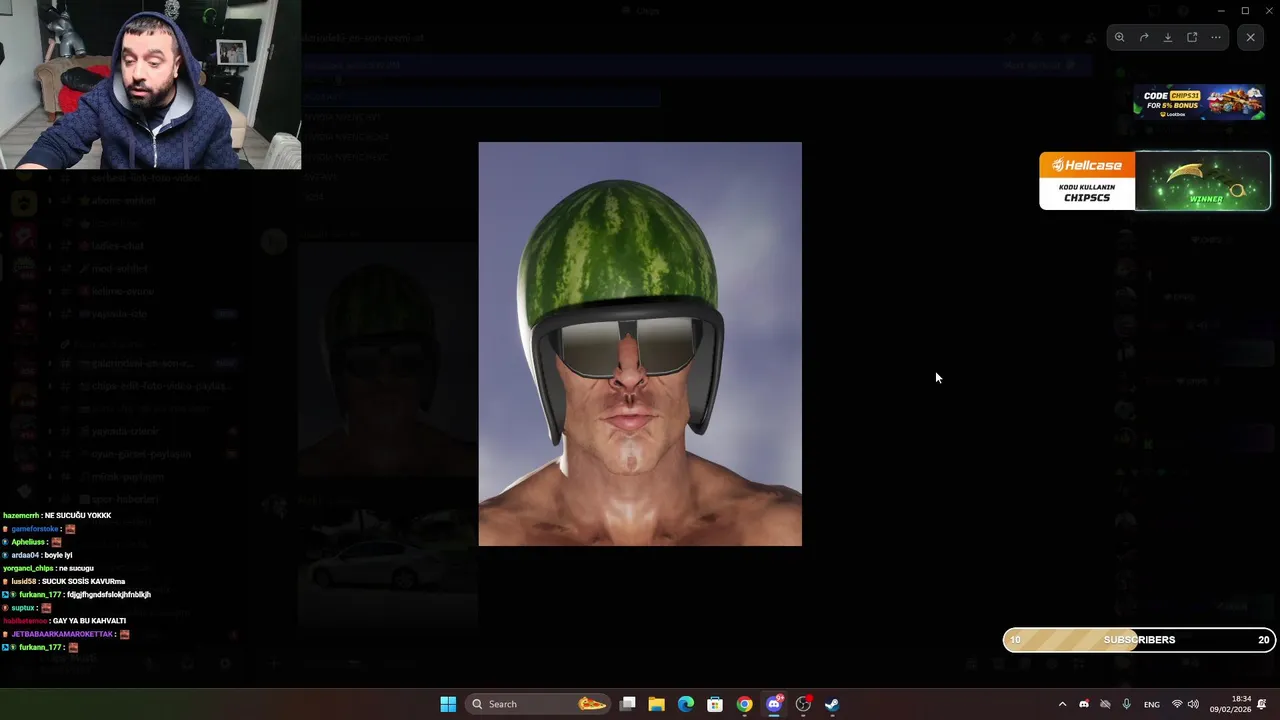Open the Wi-Fi network flyout

point(1177,704)
